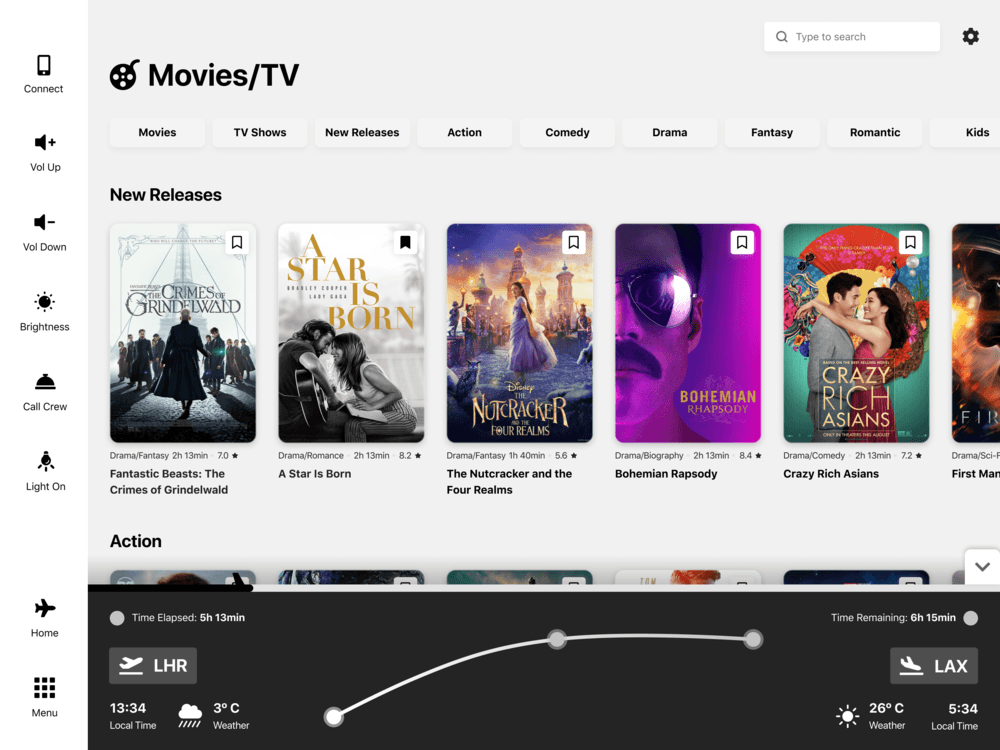Screen dimensions: 1000x750
Task: Lower volume with Vol Down icon
Action: pos(45,222)
